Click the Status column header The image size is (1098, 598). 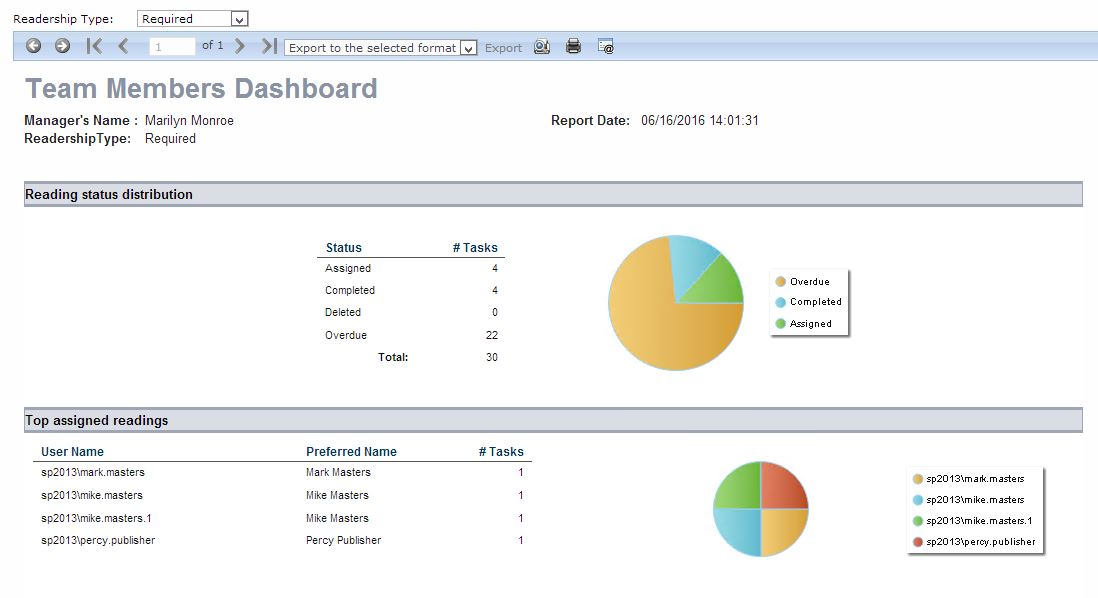[x=344, y=248]
